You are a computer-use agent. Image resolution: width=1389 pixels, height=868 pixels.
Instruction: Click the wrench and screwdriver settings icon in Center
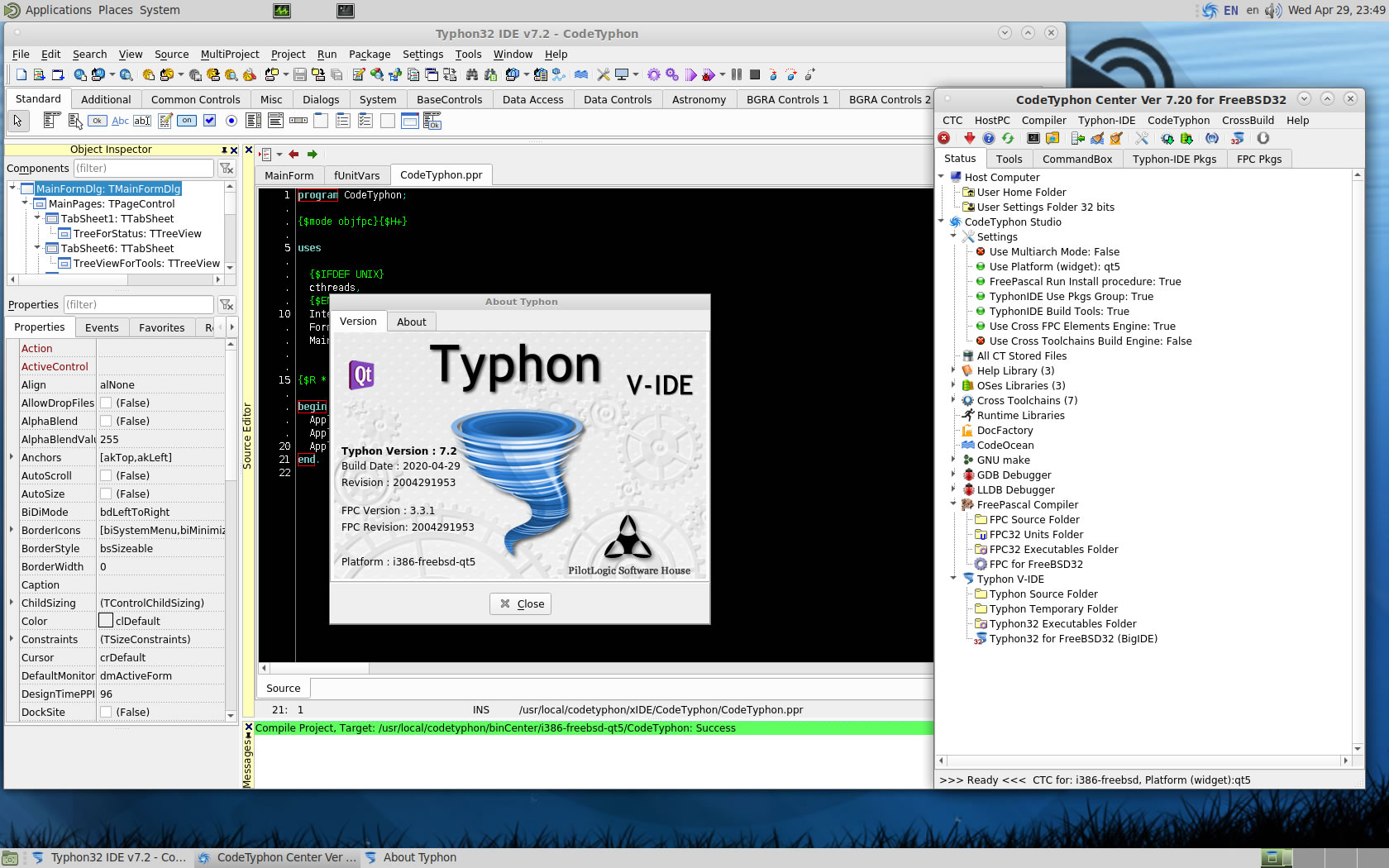coord(1142,139)
